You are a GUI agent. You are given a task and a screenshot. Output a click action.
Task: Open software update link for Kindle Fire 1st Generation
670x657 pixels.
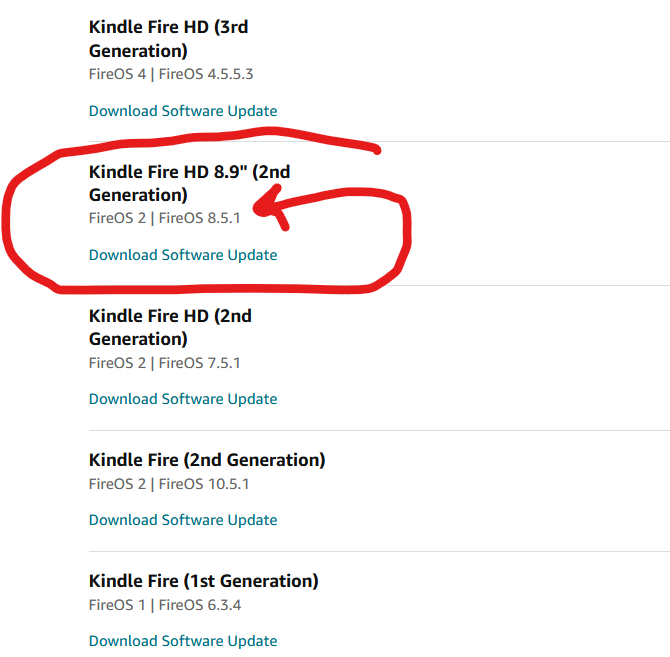coord(183,641)
